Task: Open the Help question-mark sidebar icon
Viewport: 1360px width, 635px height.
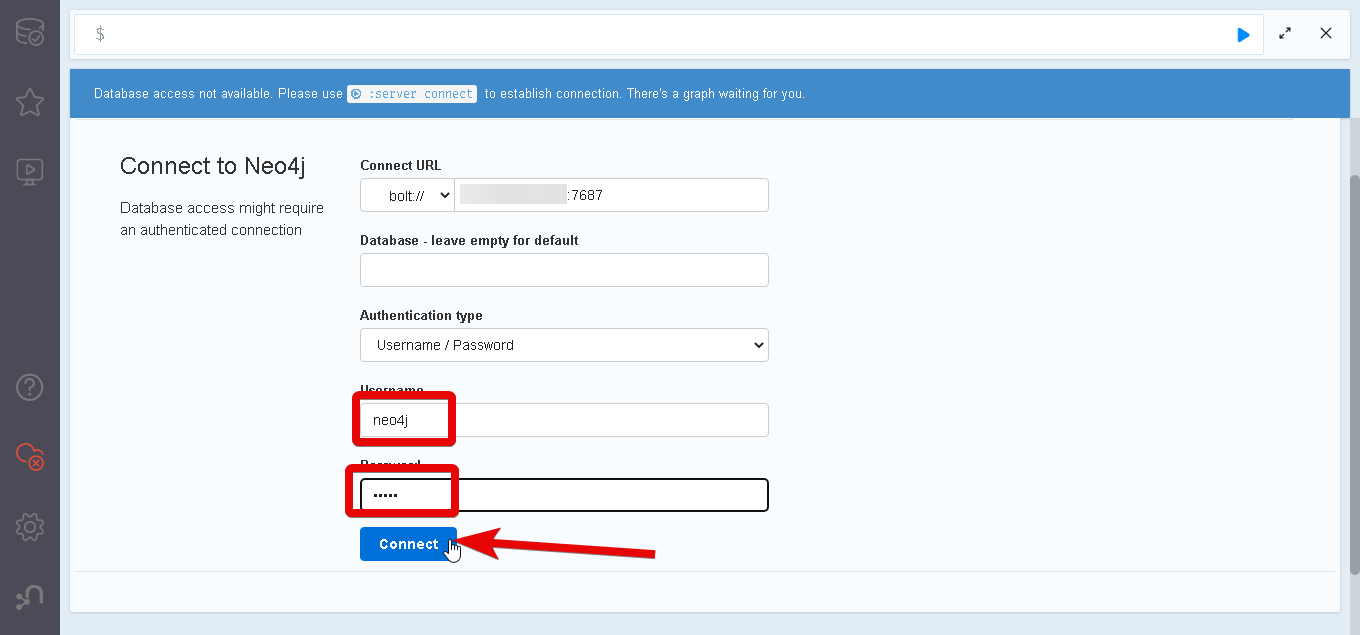Action: (x=29, y=387)
